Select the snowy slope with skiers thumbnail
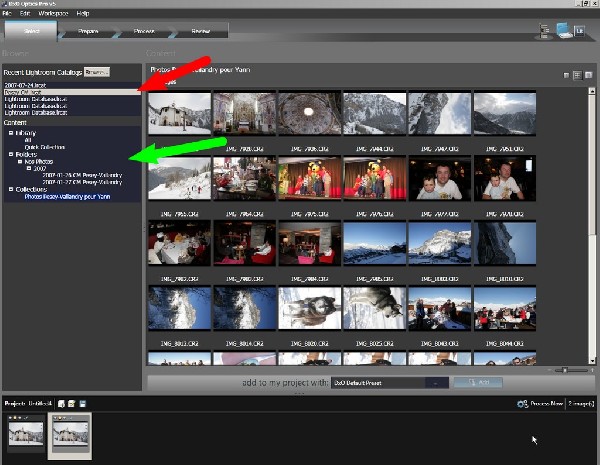 (179, 178)
